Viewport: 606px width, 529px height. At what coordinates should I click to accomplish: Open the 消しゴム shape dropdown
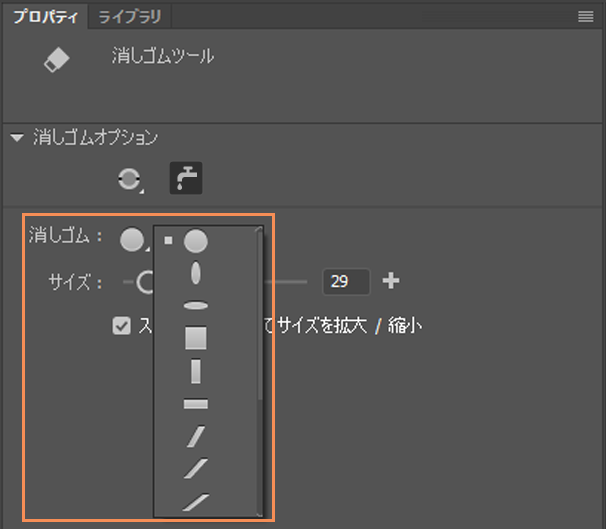[134, 240]
